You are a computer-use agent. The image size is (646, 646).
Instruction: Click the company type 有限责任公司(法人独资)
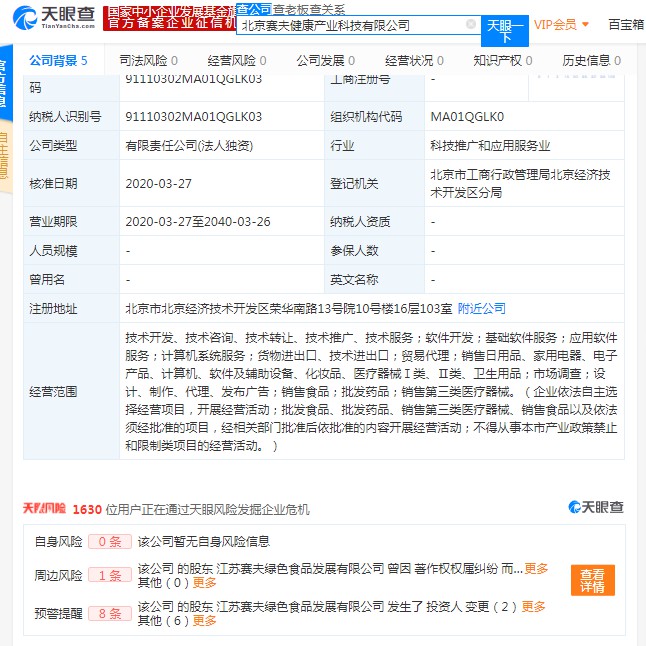pos(189,145)
